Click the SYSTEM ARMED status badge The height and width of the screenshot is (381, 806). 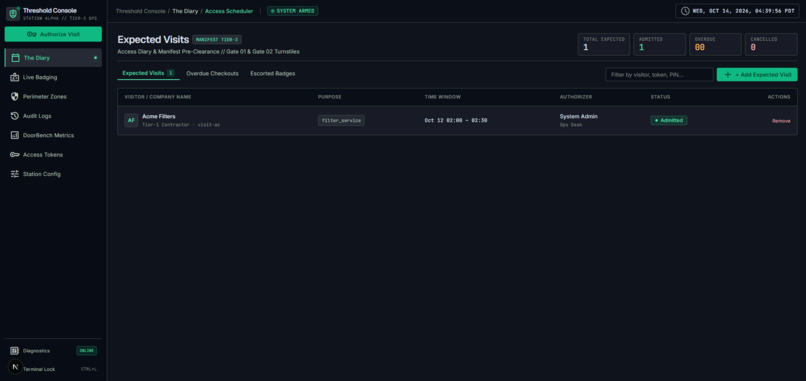tap(292, 11)
